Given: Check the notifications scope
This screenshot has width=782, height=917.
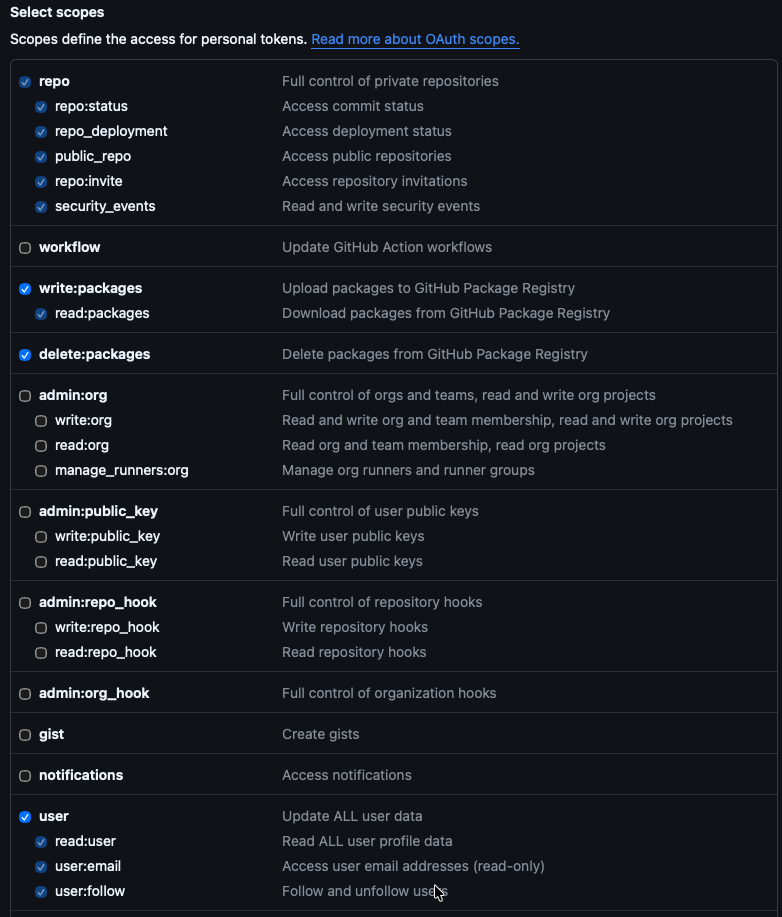Looking at the screenshot, I should tap(25, 776).
